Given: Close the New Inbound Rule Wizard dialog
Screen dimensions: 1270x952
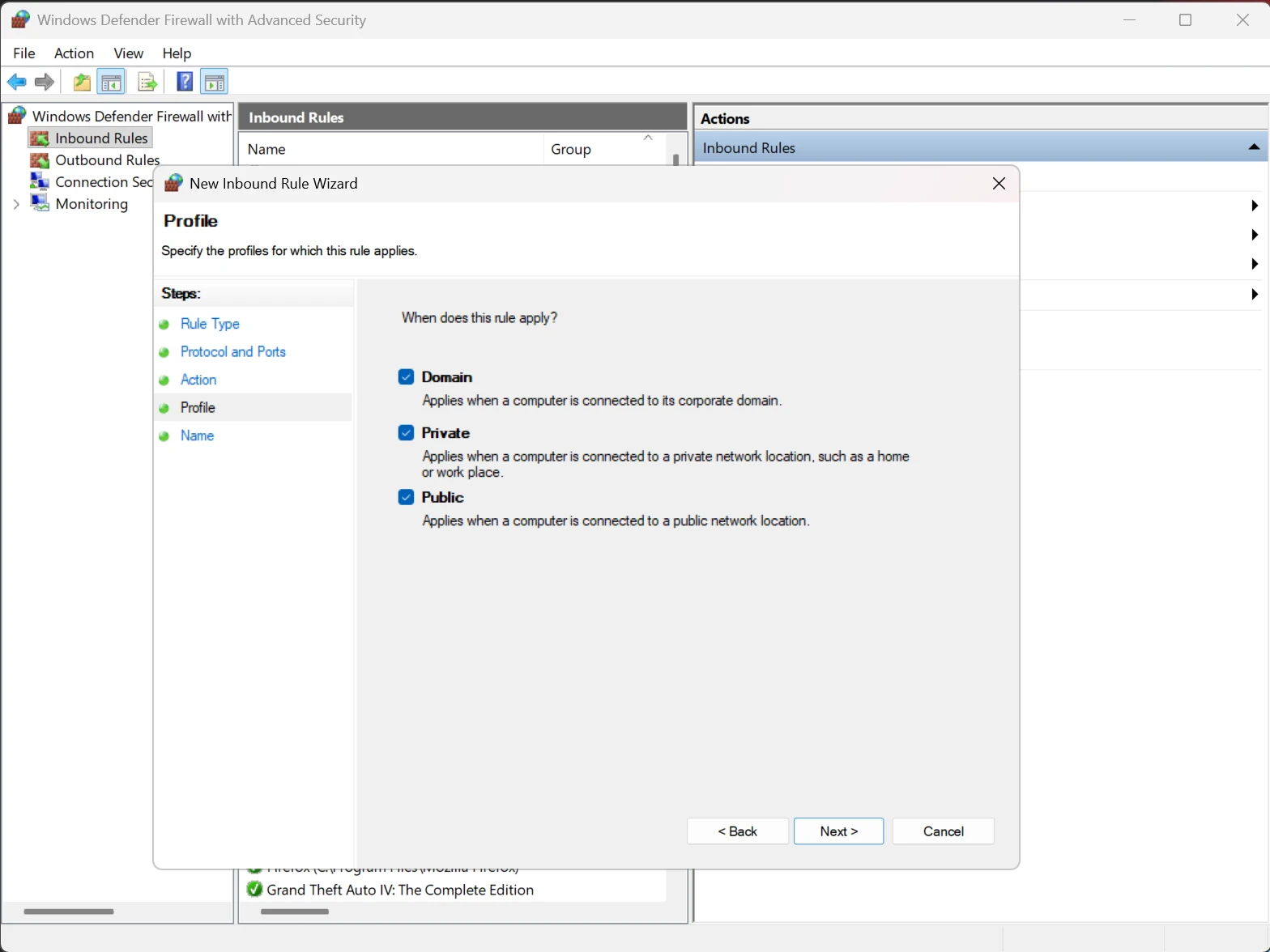Looking at the screenshot, I should (999, 184).
